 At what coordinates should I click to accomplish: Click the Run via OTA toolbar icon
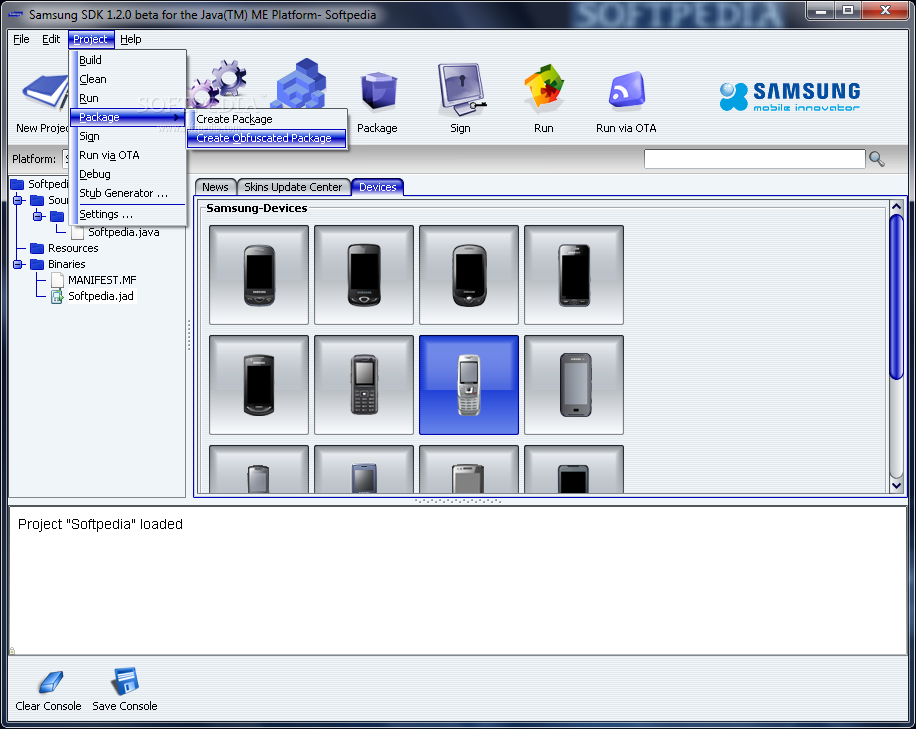pyautogui.click(x=626, y=91)
